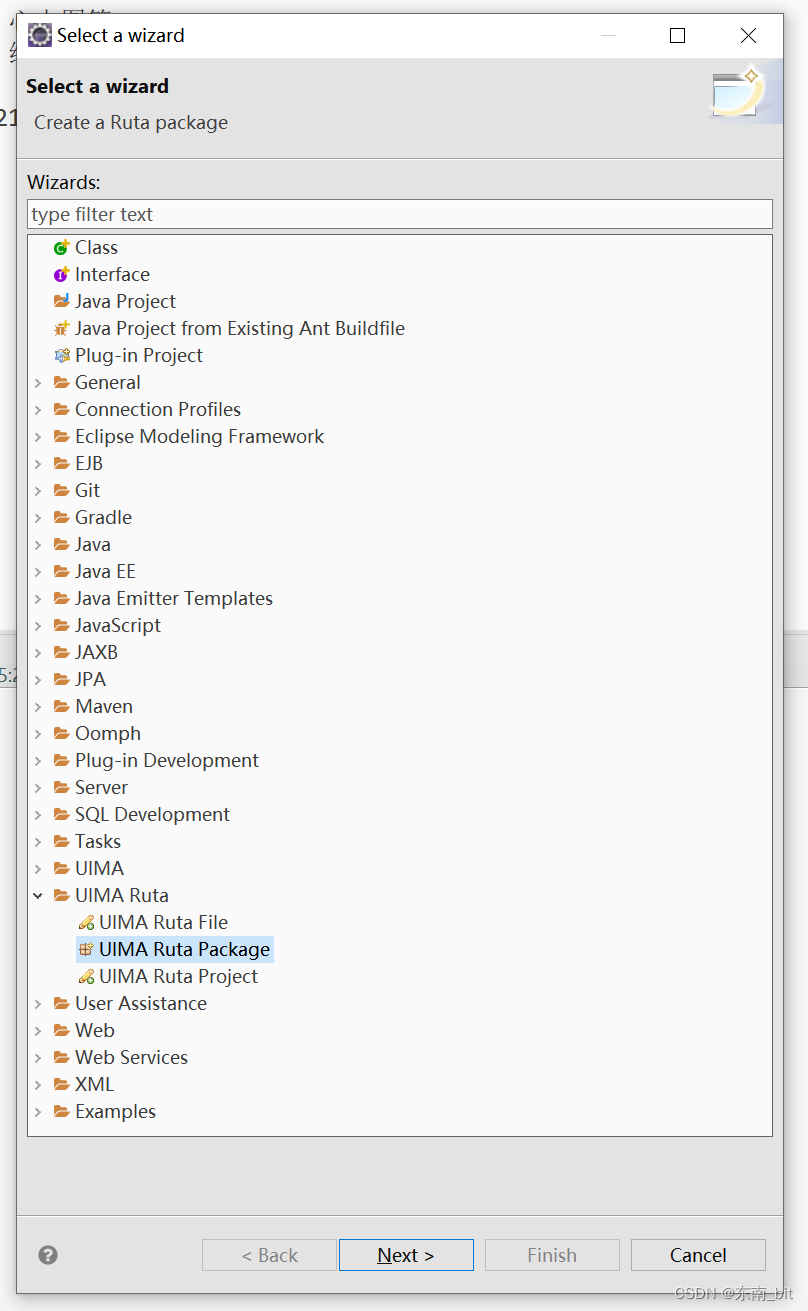
Task: Click the Examples tree label
Action: [115, 1111]
